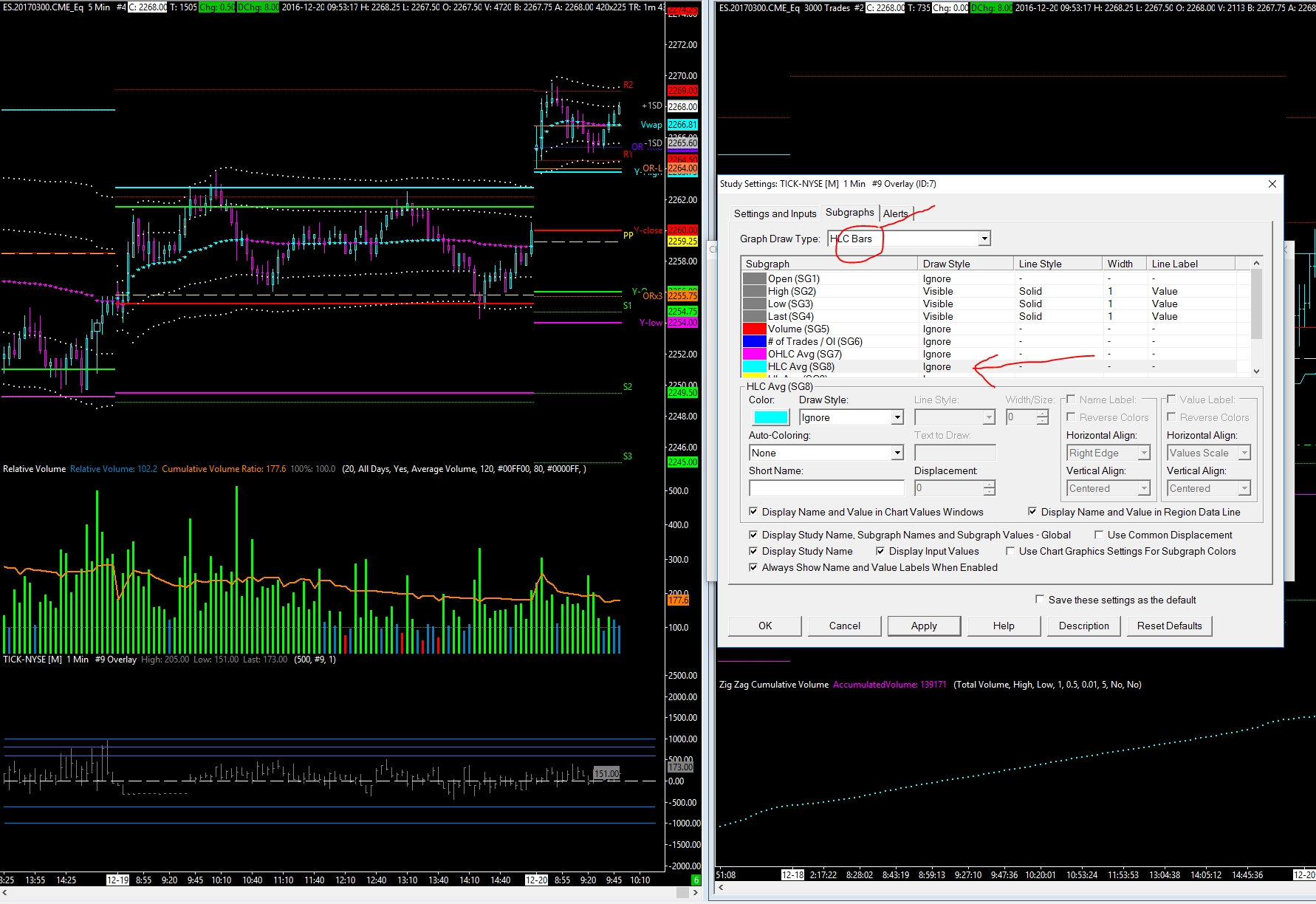Click the magenta OHLC Avg (SG7) color box
The height and width of the screenshot is (904, 1316).
pos(754,355)
